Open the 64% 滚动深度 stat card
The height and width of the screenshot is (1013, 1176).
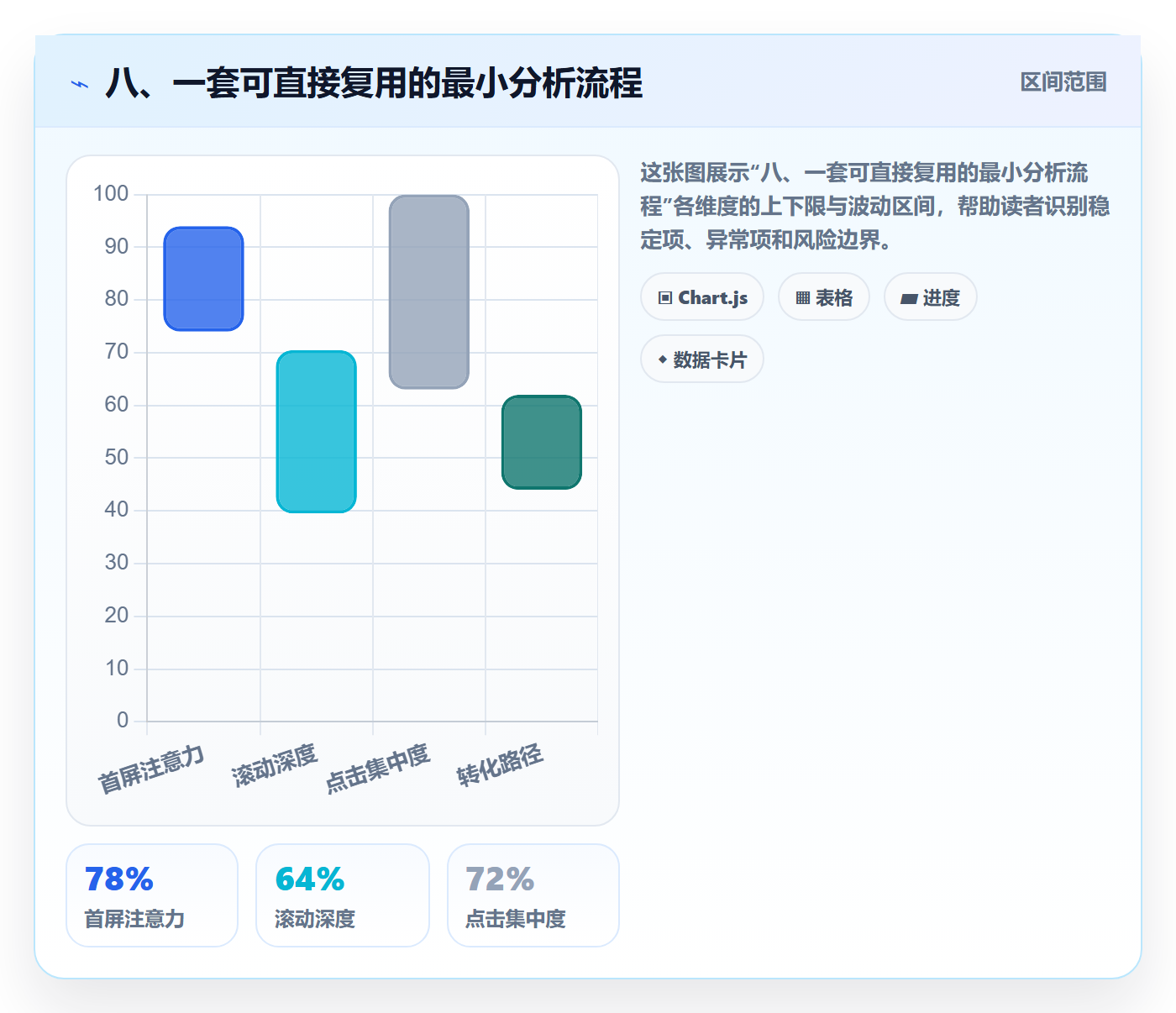343,895
